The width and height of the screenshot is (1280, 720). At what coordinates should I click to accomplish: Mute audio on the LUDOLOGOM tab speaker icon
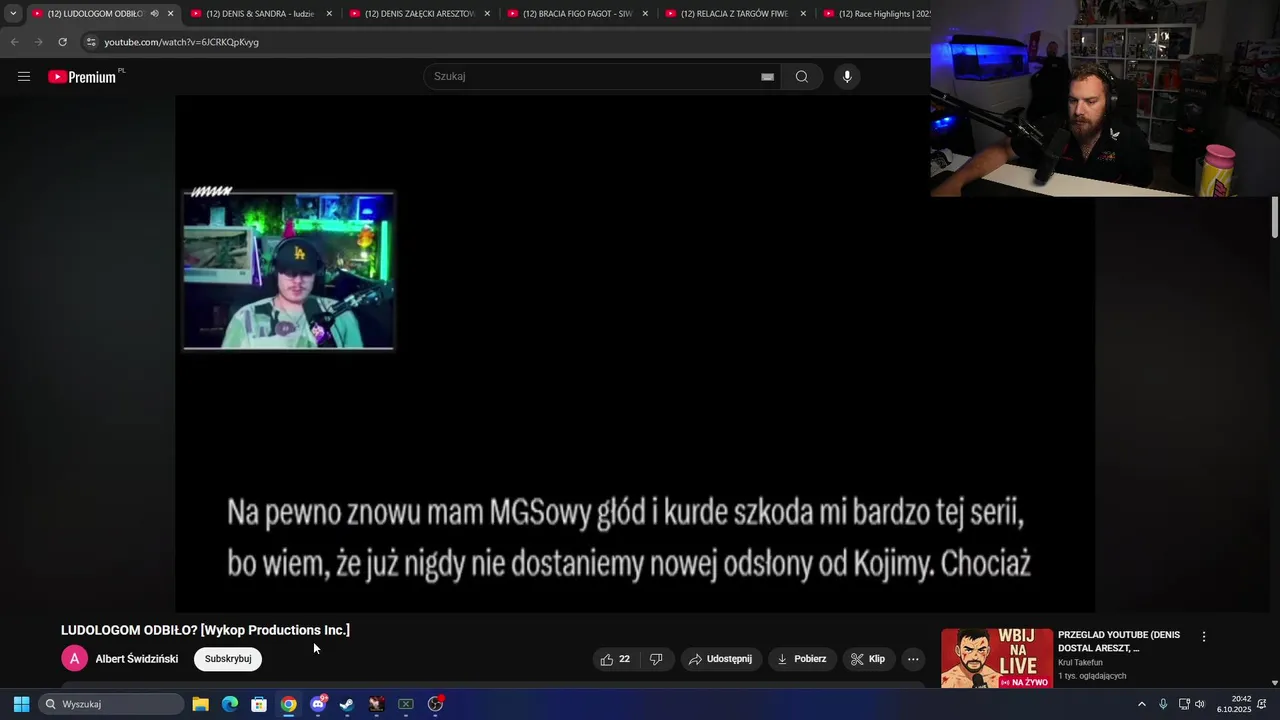point(154,14)
